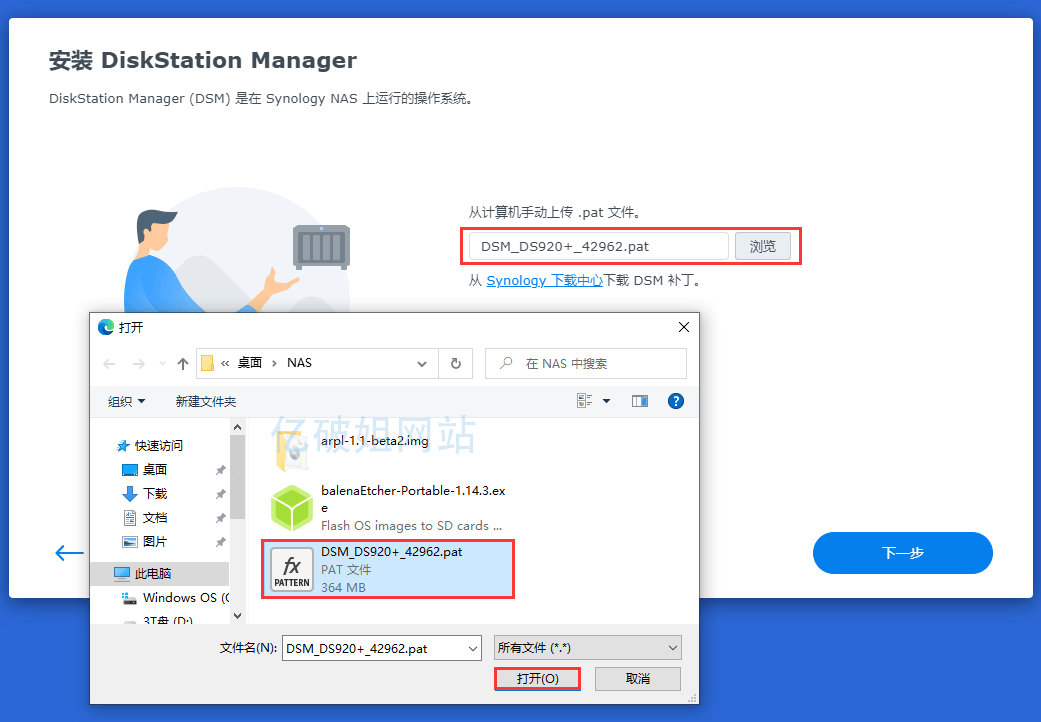Expand the address bar path dropdown

(422, 364)
